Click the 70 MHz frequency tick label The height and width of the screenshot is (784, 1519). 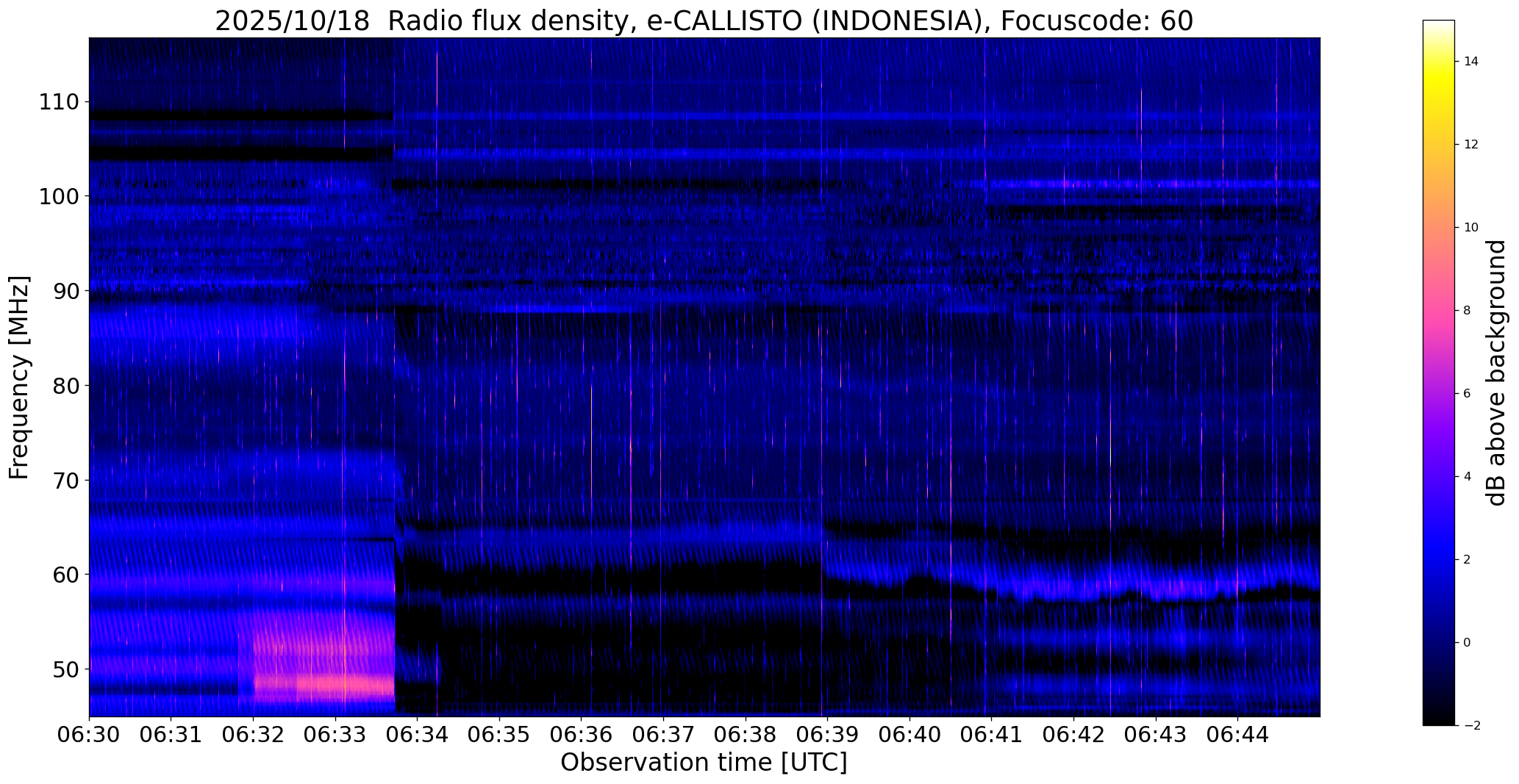pyautogui.click(x=65, y=481)
